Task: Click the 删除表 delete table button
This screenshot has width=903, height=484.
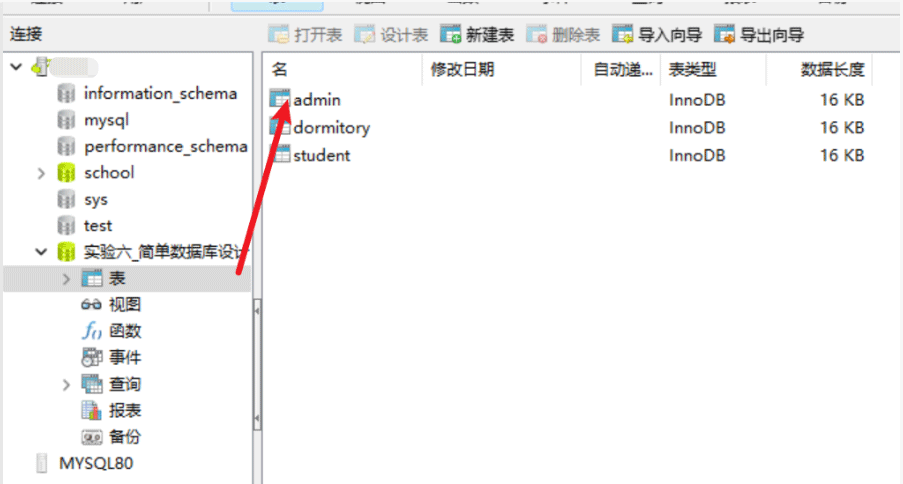Action: click(563, 35)
